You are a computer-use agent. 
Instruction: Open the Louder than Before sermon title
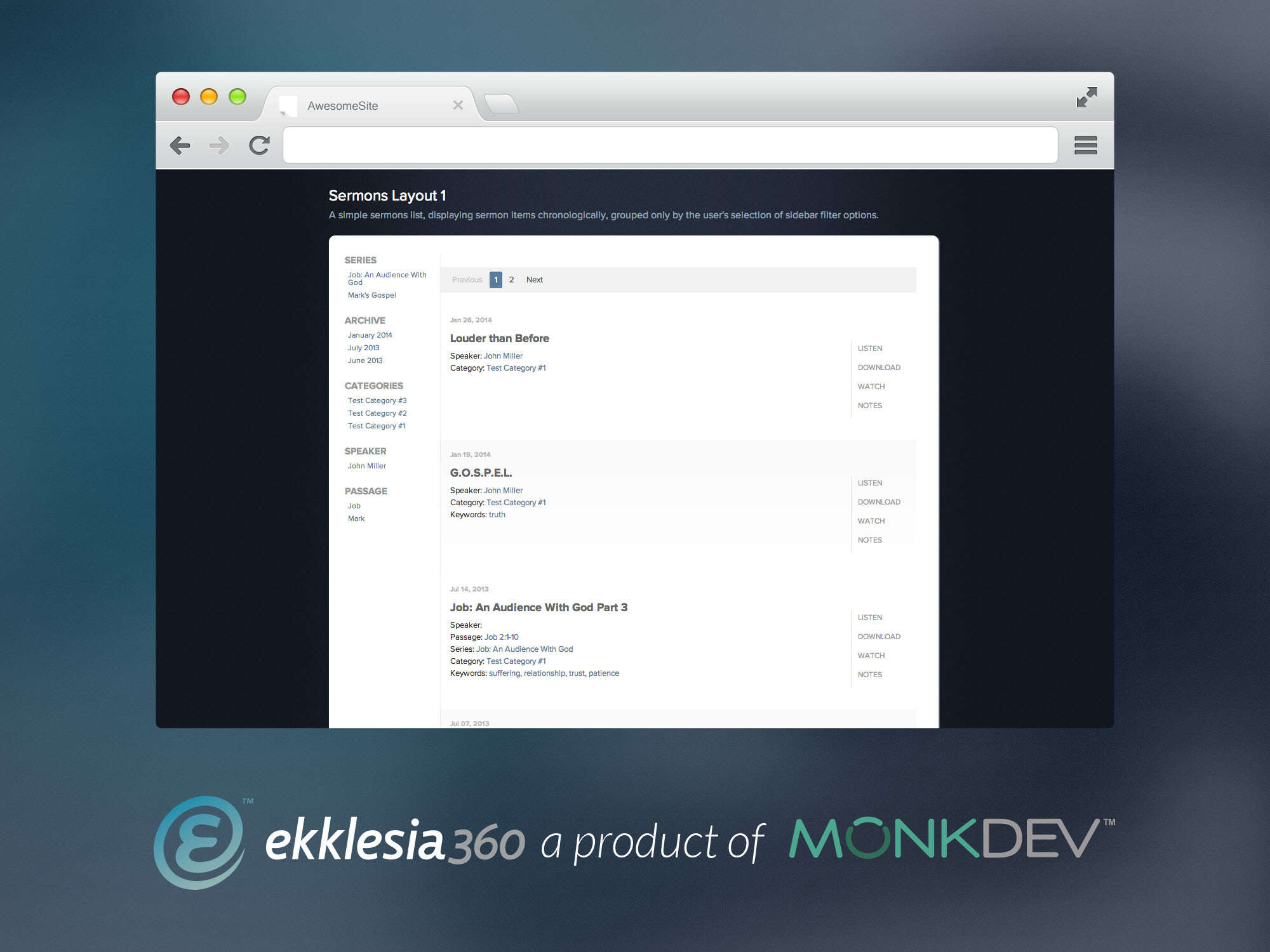pyautogui.click(x=499, y=338)
